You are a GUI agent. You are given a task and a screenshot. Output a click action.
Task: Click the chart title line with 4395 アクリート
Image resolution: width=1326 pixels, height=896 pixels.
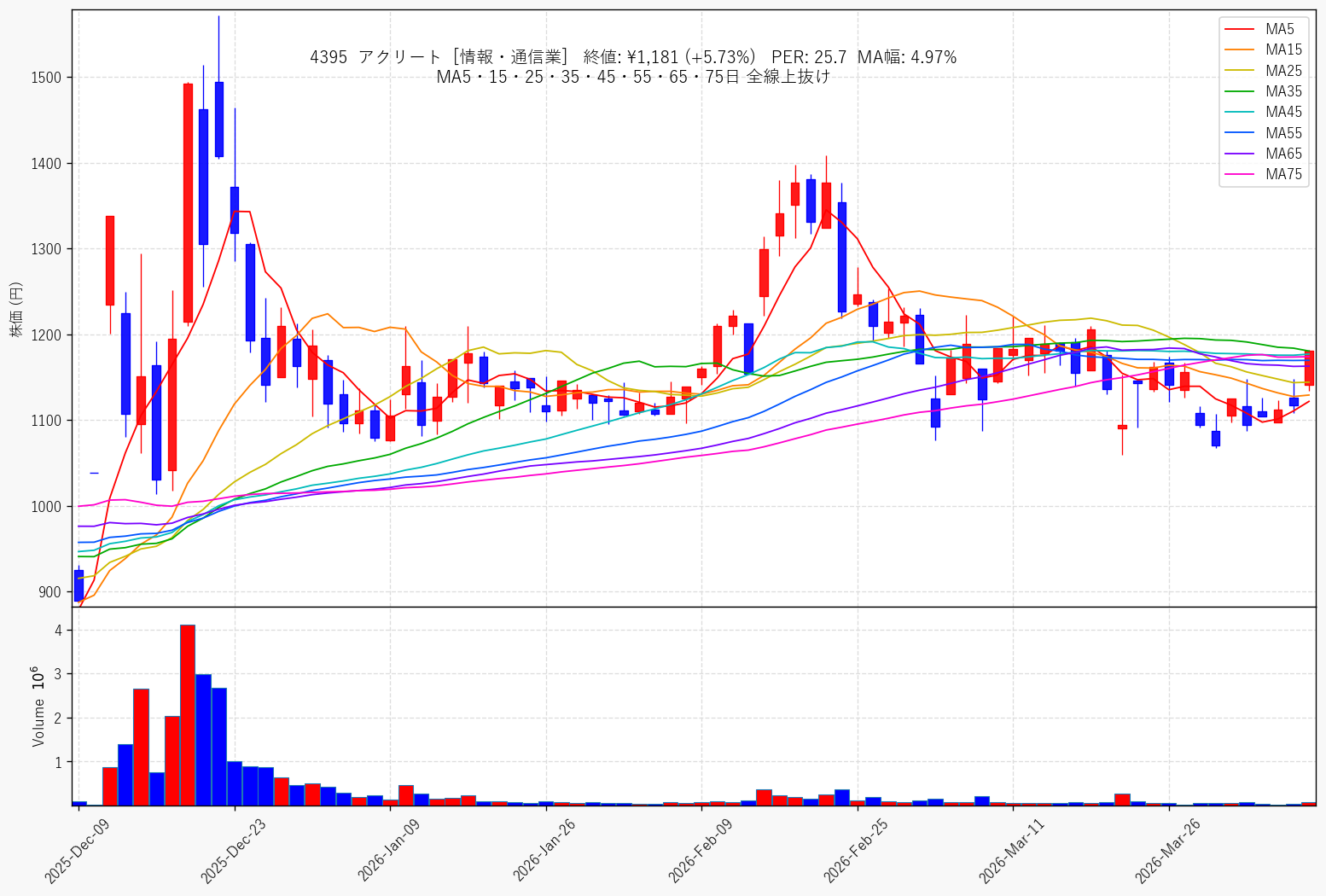pos(633,57)
